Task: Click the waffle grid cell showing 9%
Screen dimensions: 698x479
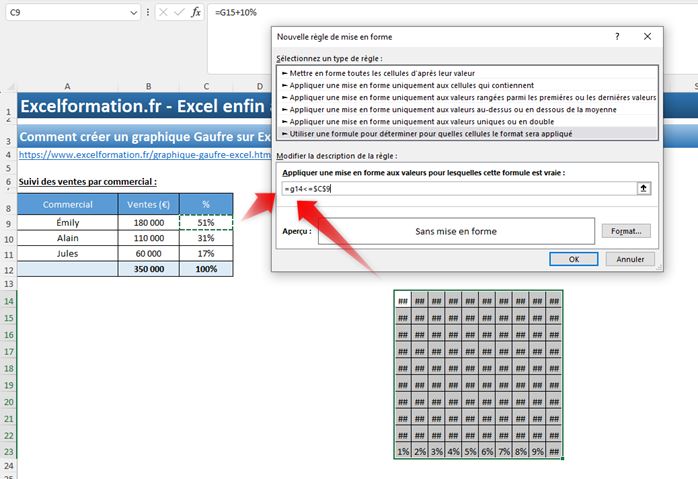Action: pos(537,451)
